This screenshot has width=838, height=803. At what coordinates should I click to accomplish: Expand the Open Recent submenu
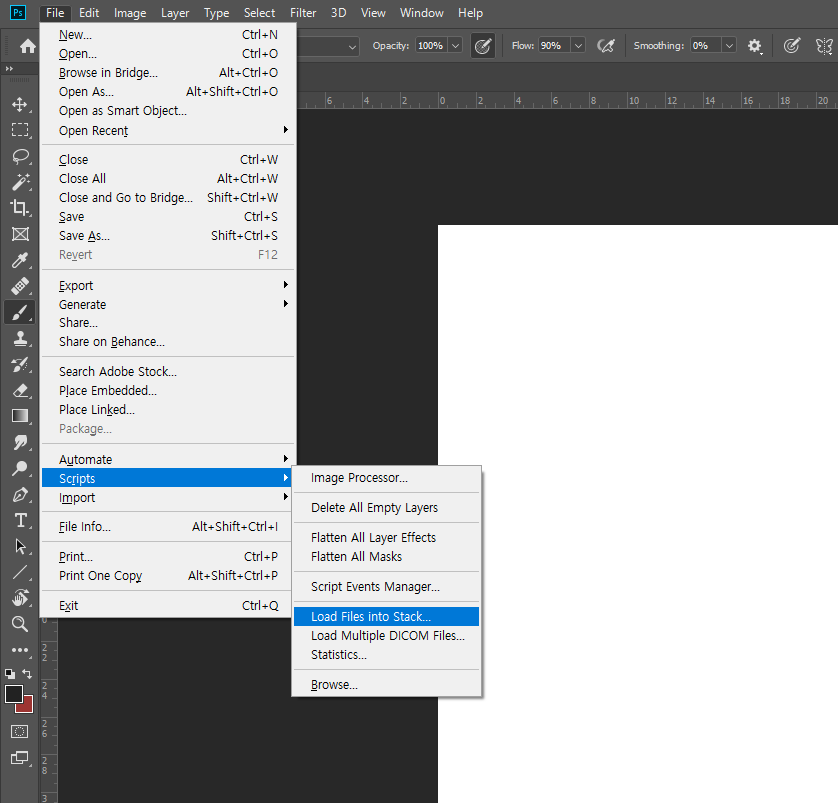168,130
